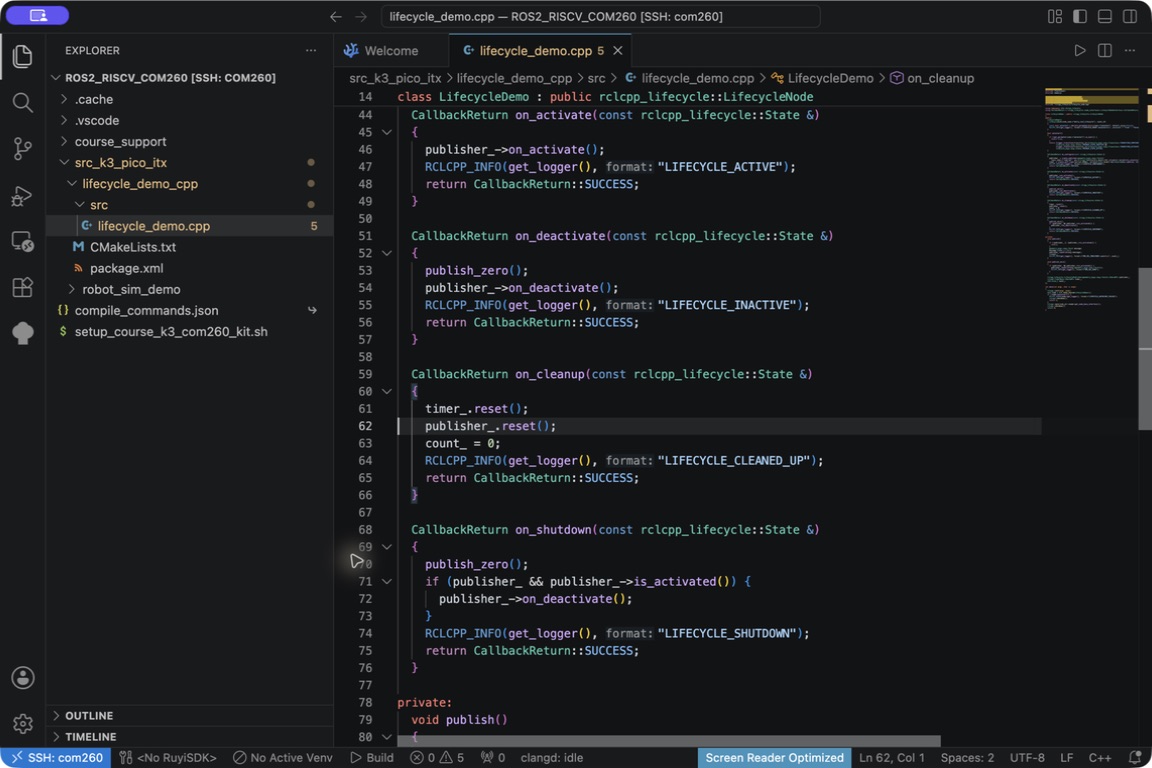Image resolution: width=1152 pixels, height=768 pixels.
Task: Collapse the on_deactivate function fold arrow
Action: pos(386,253)
